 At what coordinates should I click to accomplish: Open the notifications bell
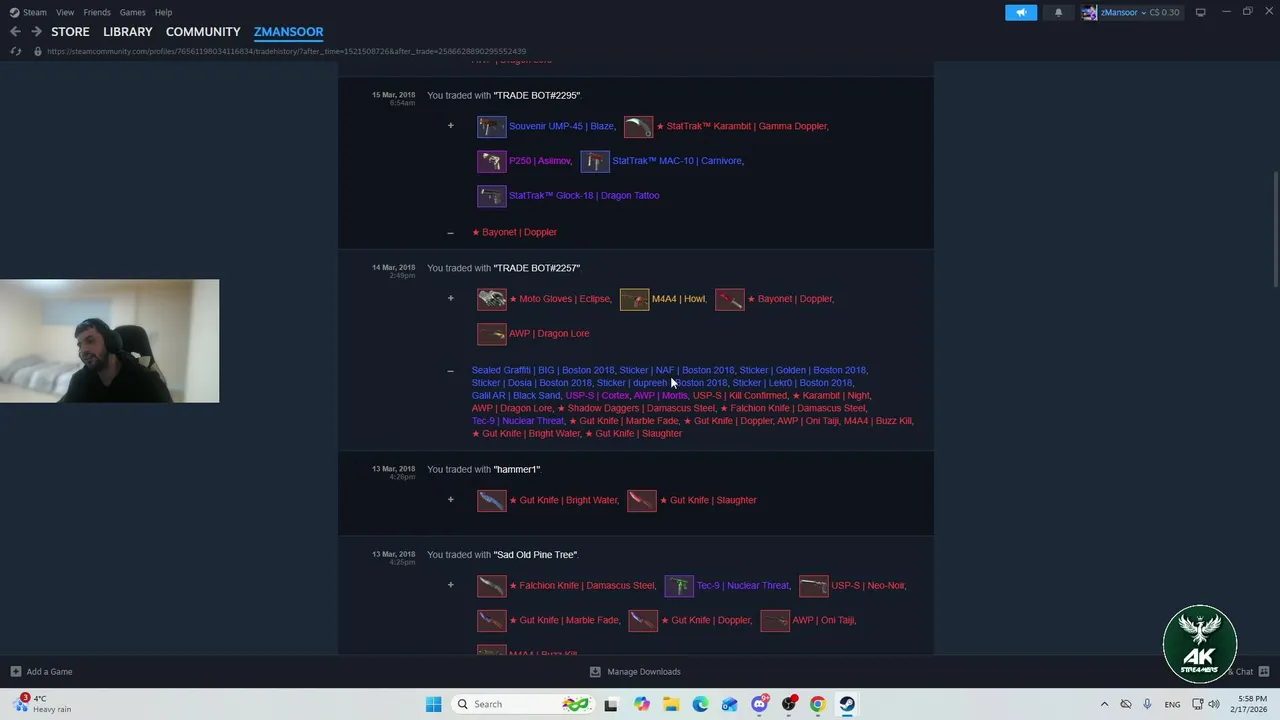(x=1058, y=12)
